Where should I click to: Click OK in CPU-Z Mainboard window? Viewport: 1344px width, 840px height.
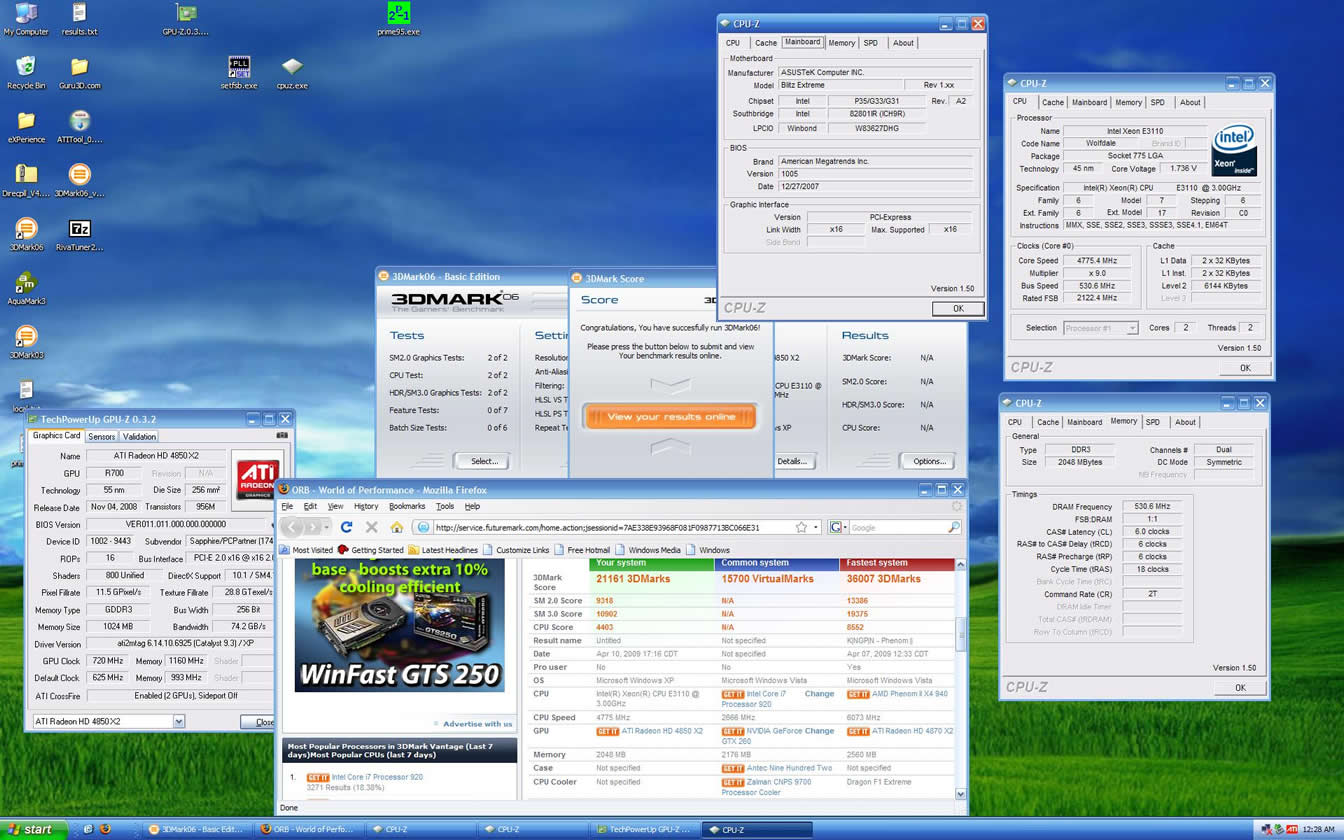coord(957,308)
